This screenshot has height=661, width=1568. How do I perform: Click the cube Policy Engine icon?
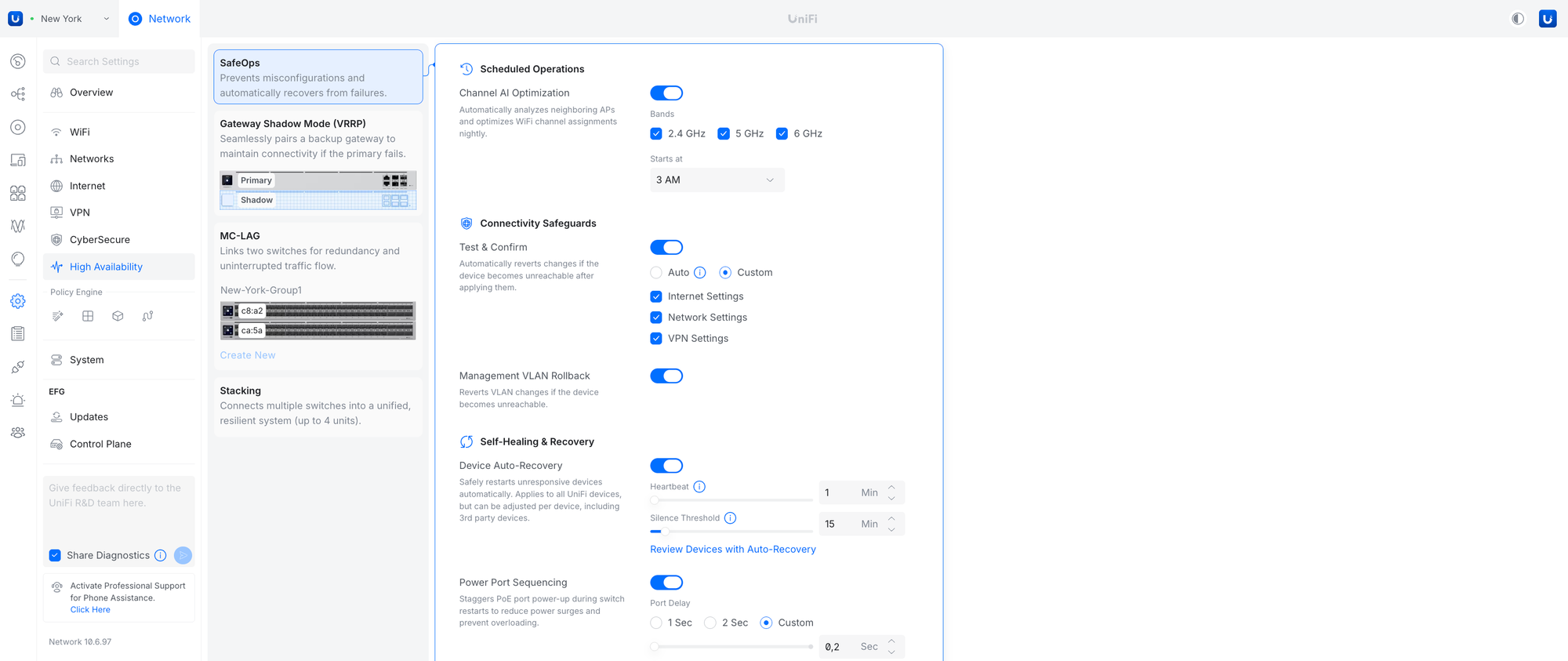click(x=118, y=316)
